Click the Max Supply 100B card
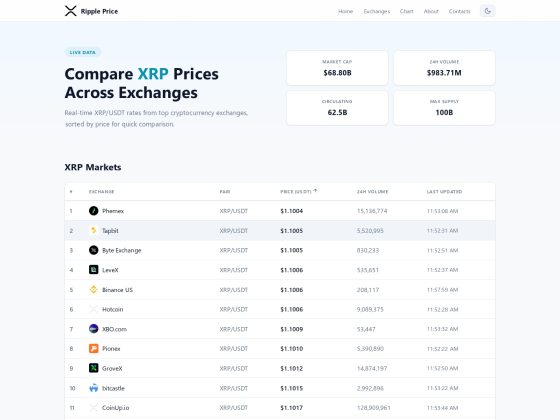Image resolution: width=560 pixels, height=420 pixels. (444, 108)
